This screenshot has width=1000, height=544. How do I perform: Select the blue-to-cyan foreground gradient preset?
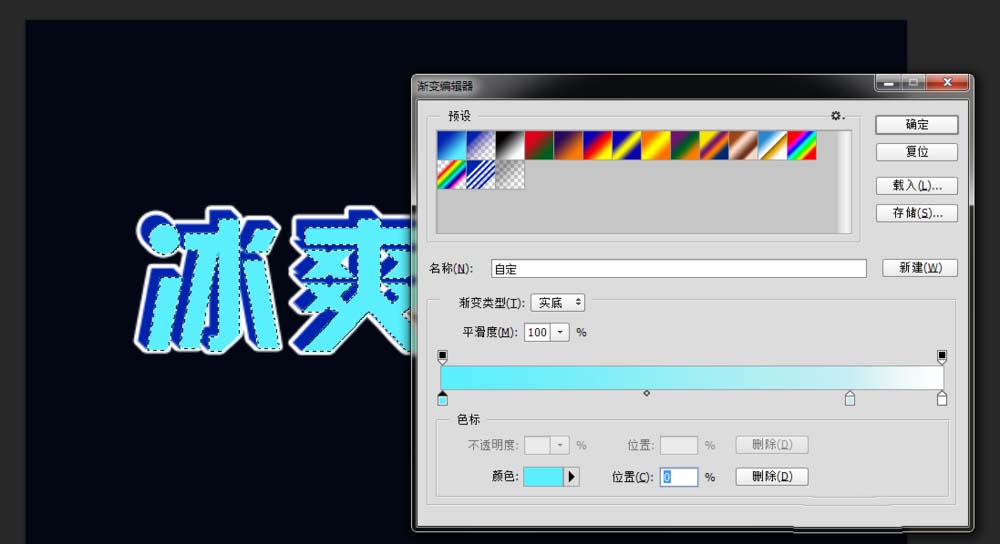click(452, 145)
